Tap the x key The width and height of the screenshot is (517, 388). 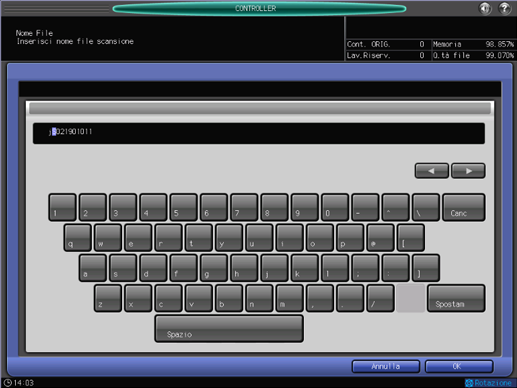pyautogui.click(x=138, y=298)
